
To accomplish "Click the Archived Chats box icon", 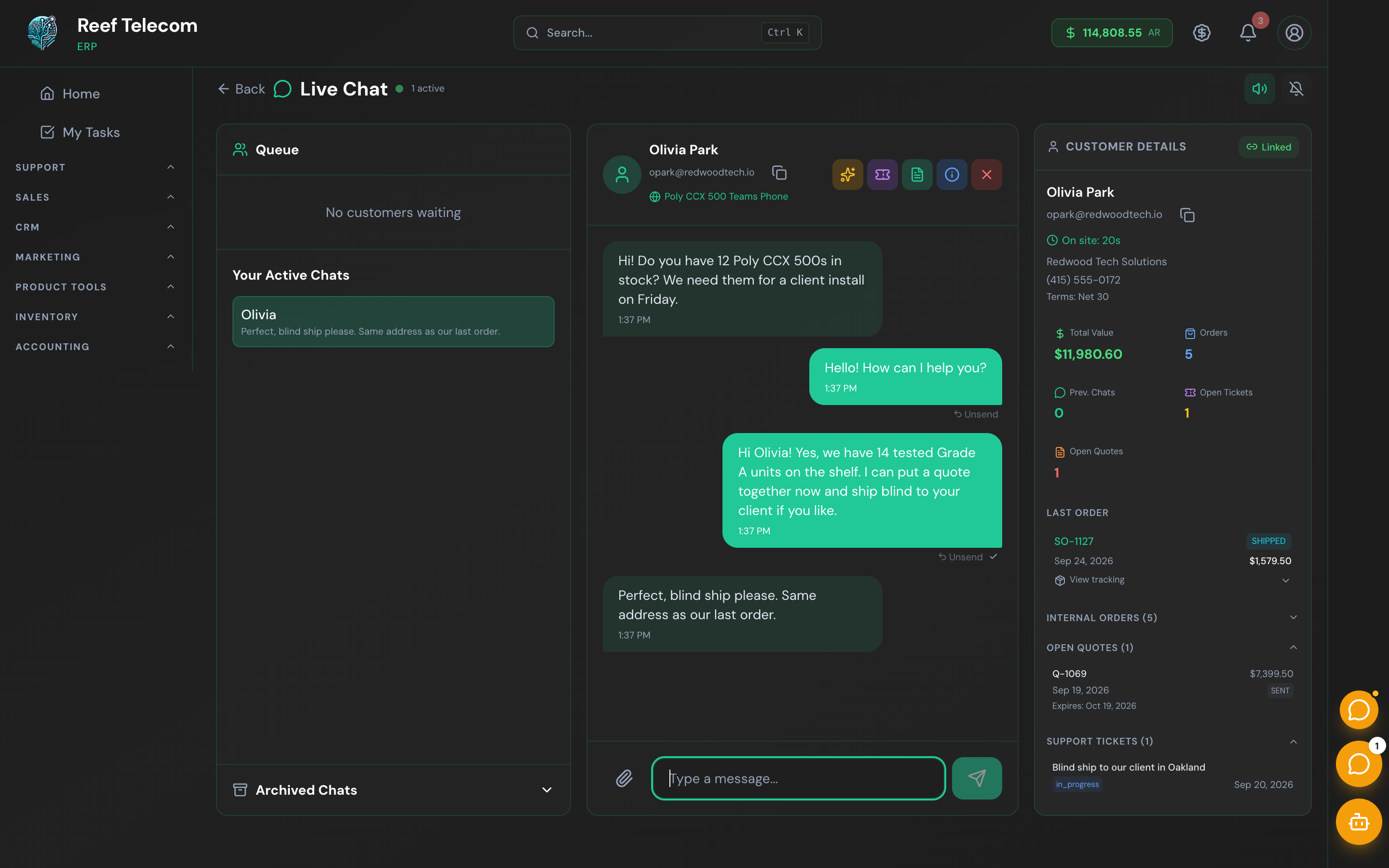I will click(x=240, y=790).
